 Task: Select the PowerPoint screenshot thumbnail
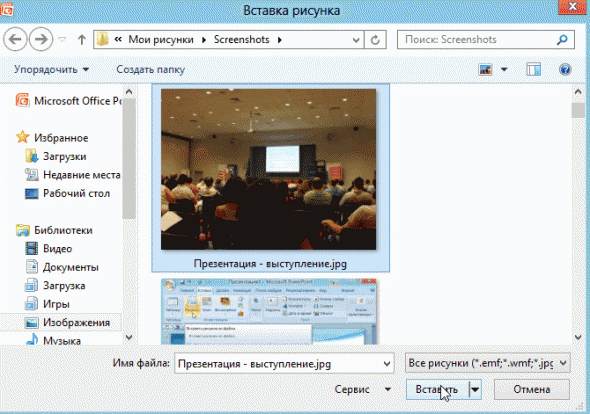(269, 312)
